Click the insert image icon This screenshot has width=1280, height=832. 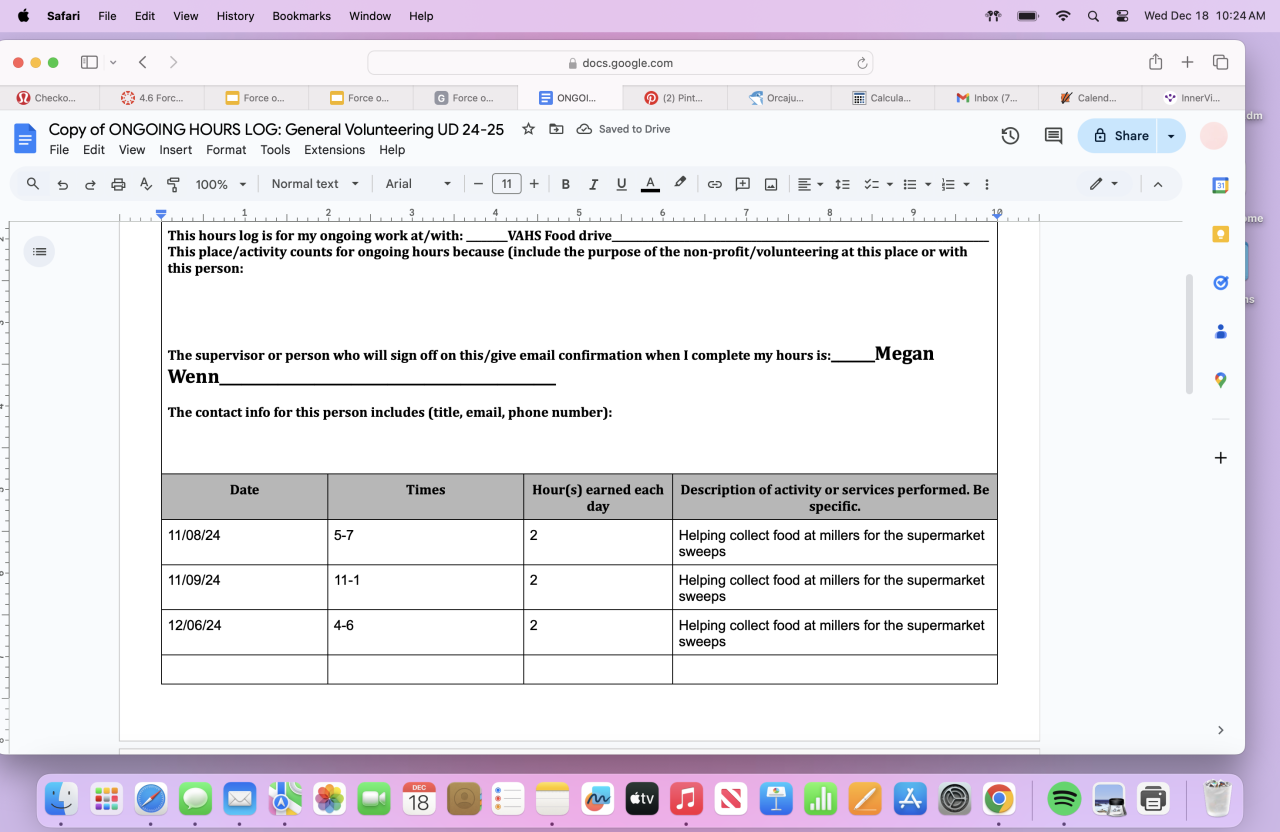click(771, 184)
